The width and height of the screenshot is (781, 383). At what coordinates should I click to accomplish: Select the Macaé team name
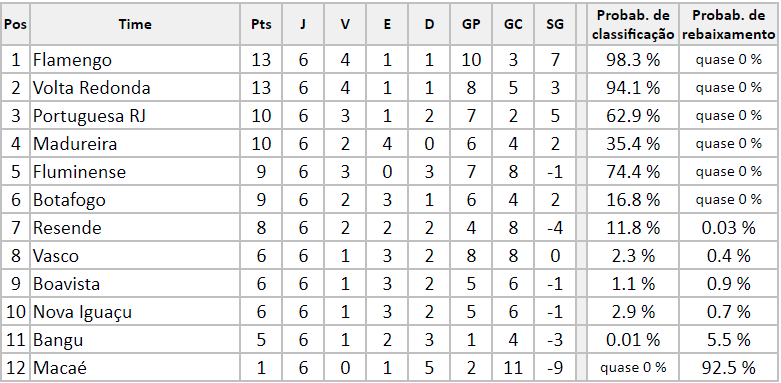click(60, 368)
